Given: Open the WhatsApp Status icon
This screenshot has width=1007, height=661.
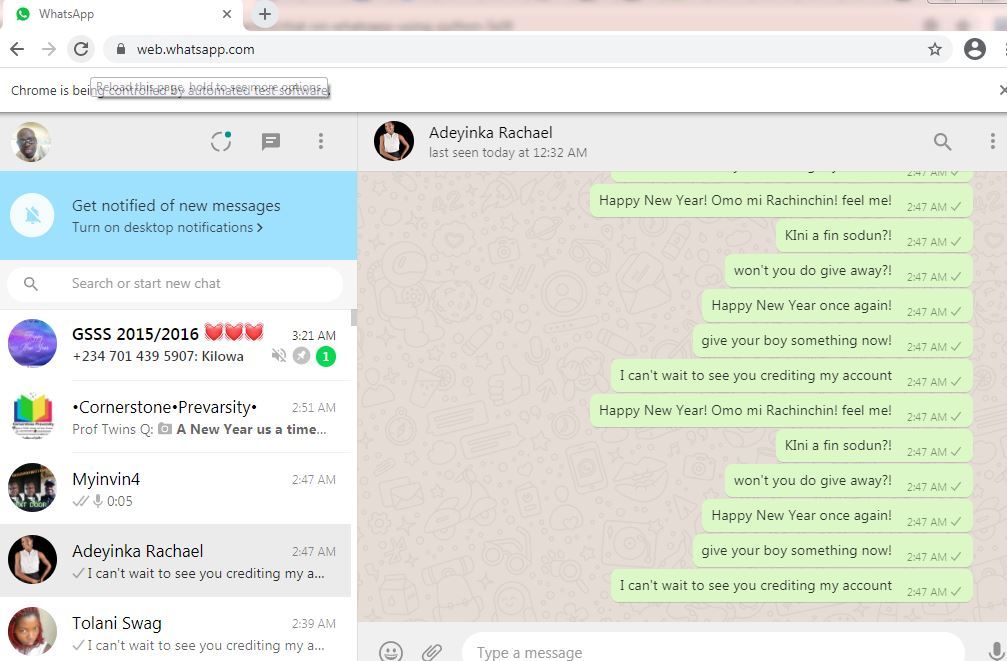Looking at the screenshot, I should point(221,141).
